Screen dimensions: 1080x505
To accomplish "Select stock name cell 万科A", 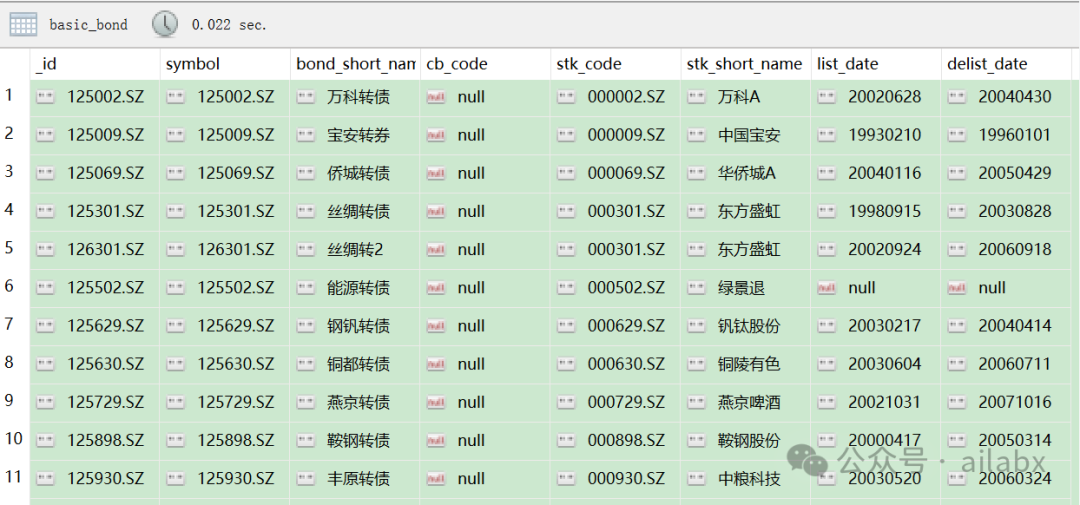I will coord(745,97).
